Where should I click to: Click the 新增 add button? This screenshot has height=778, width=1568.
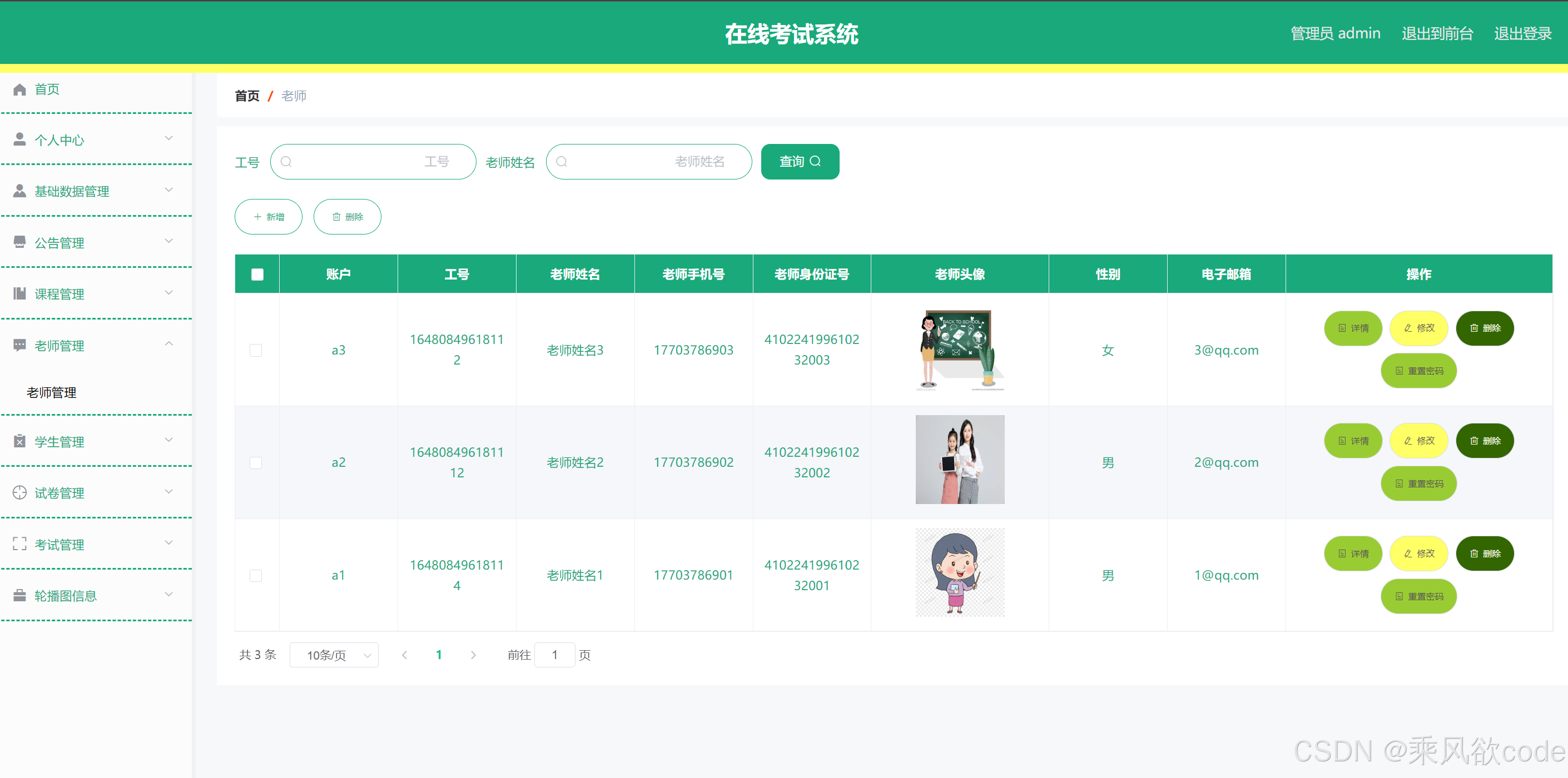pyautogui.click(x=269, y=217)
